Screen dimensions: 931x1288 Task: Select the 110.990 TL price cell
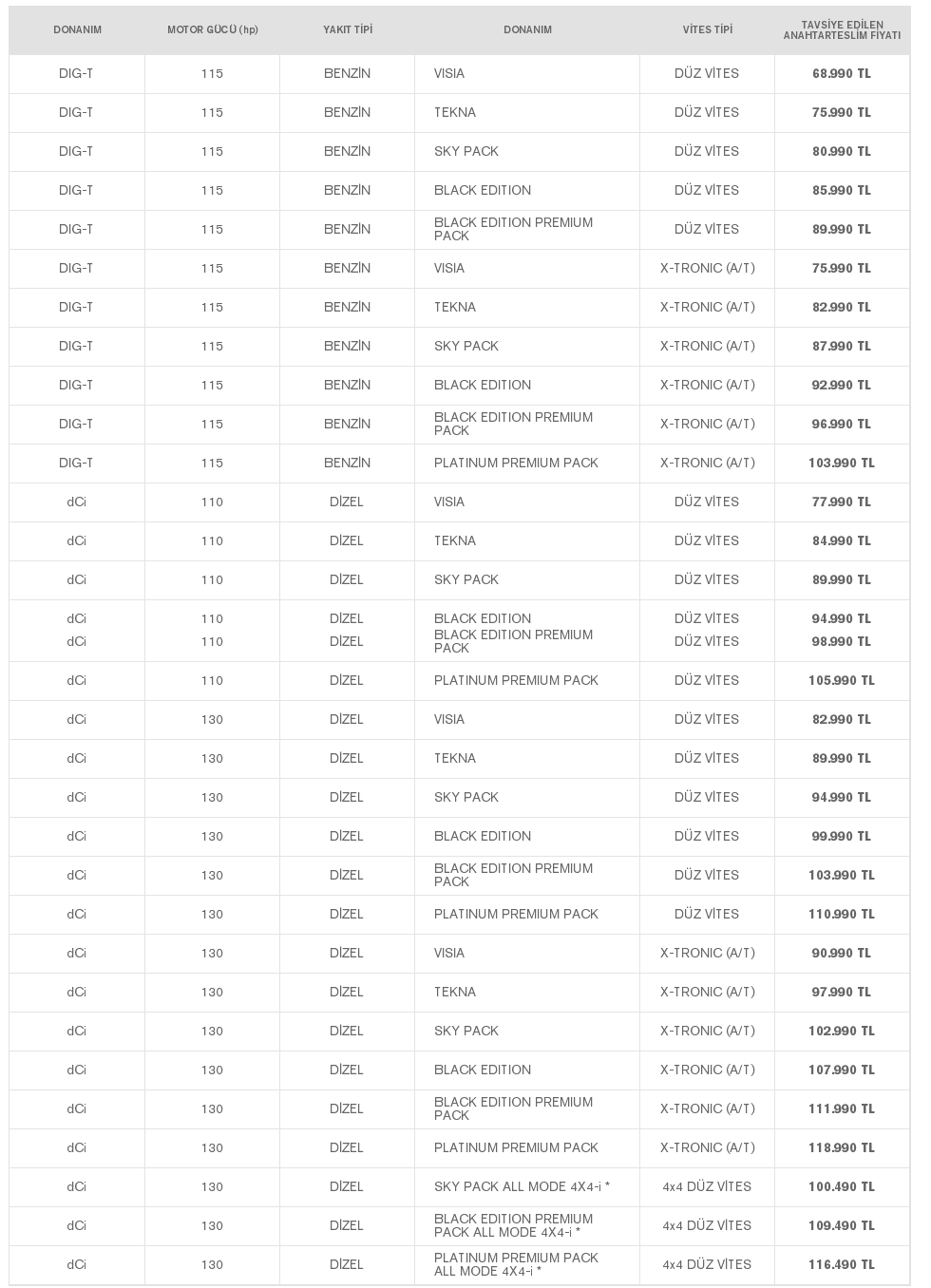coord(841,914)
